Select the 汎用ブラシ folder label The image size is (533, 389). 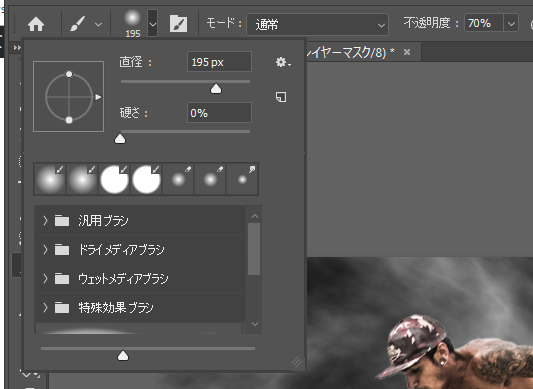(x=104, y=221)
